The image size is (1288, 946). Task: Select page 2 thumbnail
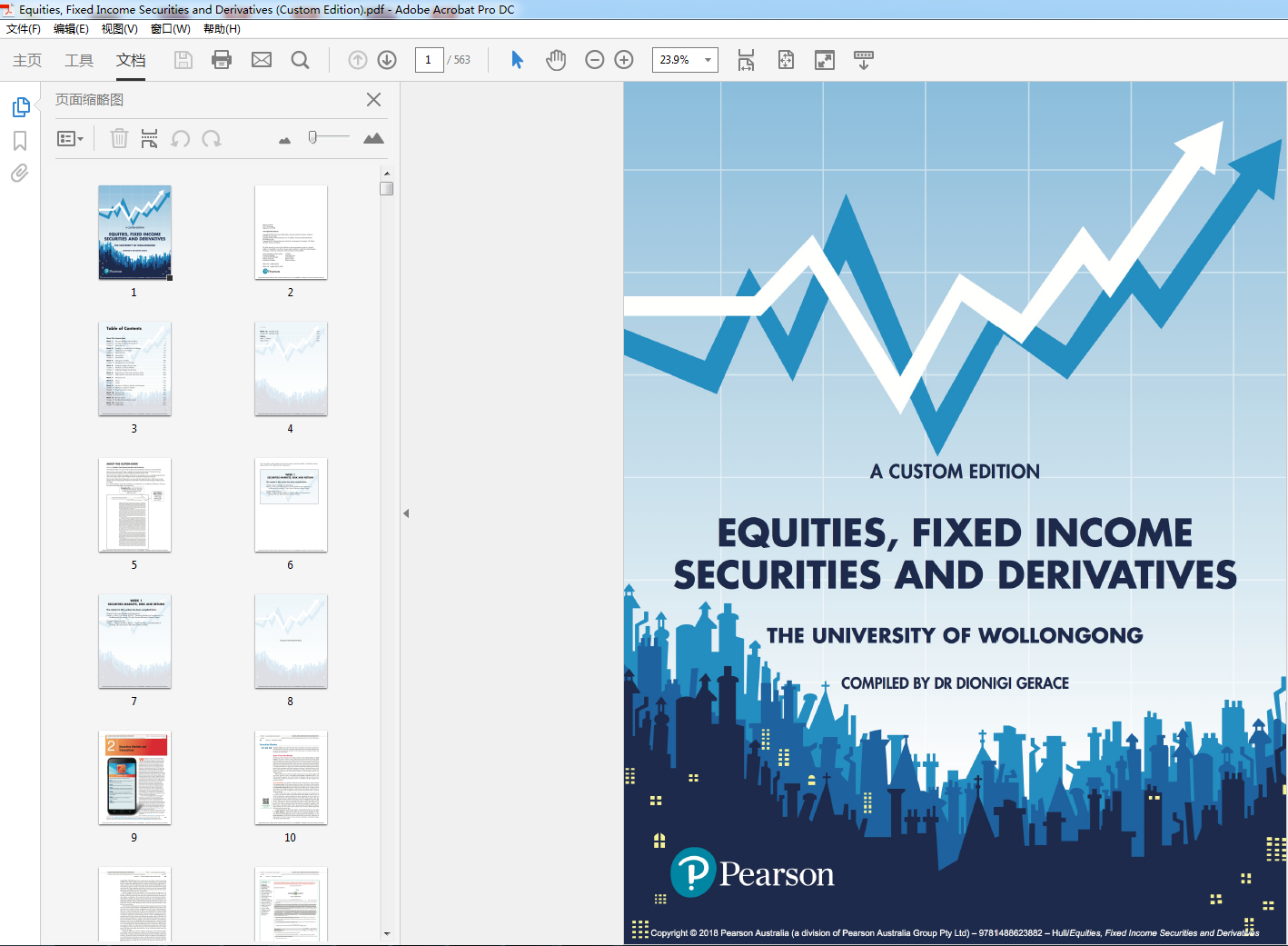pyautogui.click(x=291, y=233)
